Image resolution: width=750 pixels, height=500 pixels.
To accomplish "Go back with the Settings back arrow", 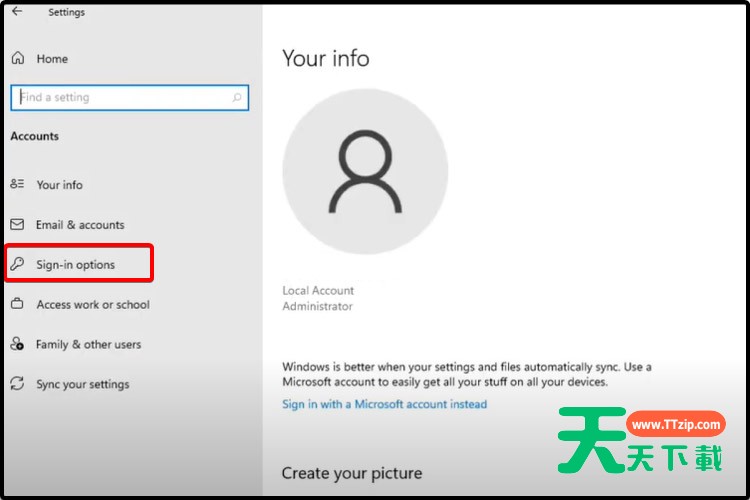I will click(x=17, y=11).
